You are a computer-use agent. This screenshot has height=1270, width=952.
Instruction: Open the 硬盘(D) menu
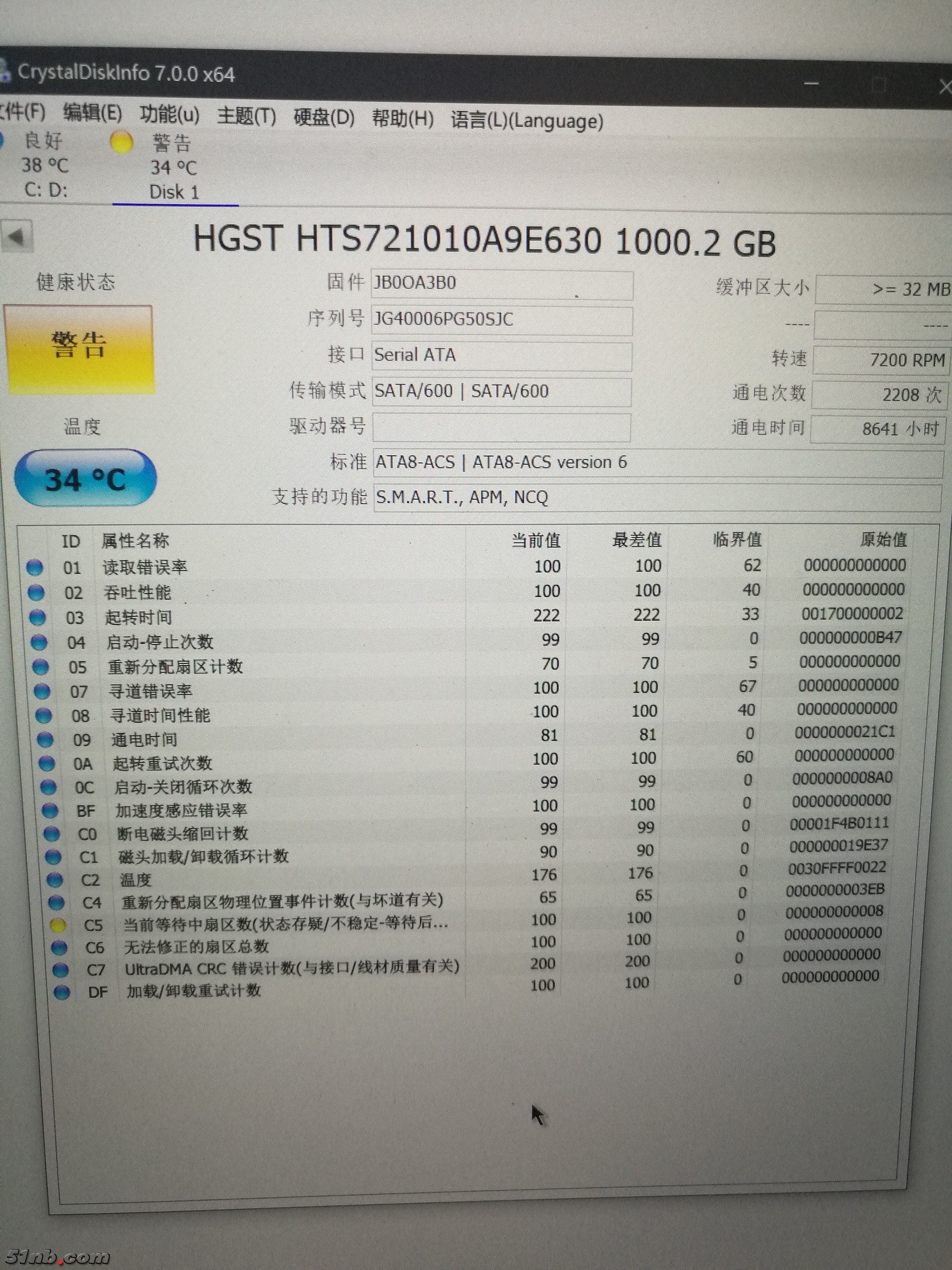[x=323, y=118]
